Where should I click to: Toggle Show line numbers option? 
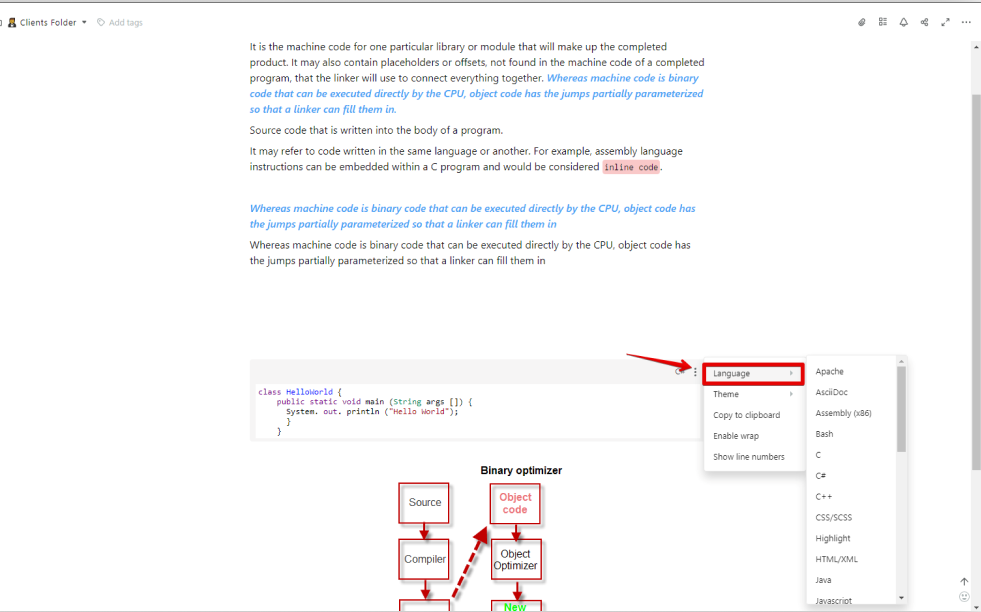click(x=749, y=457)
